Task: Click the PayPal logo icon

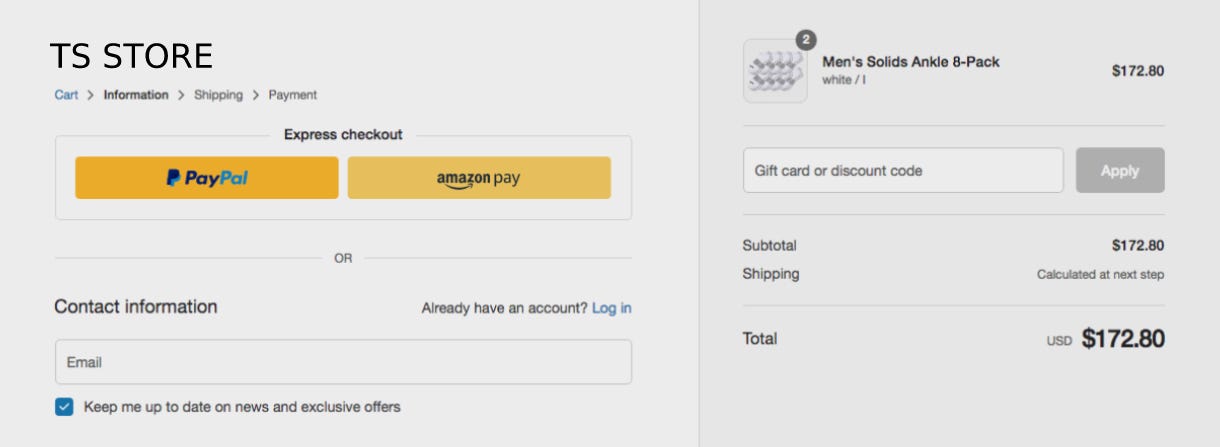Action: (173, 178)
